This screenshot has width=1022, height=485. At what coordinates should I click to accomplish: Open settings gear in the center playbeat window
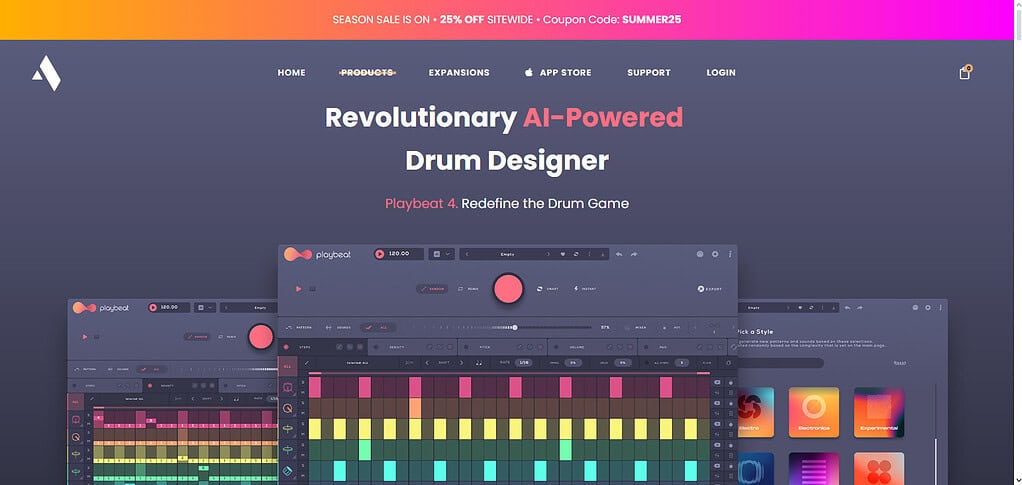point(715,254)
